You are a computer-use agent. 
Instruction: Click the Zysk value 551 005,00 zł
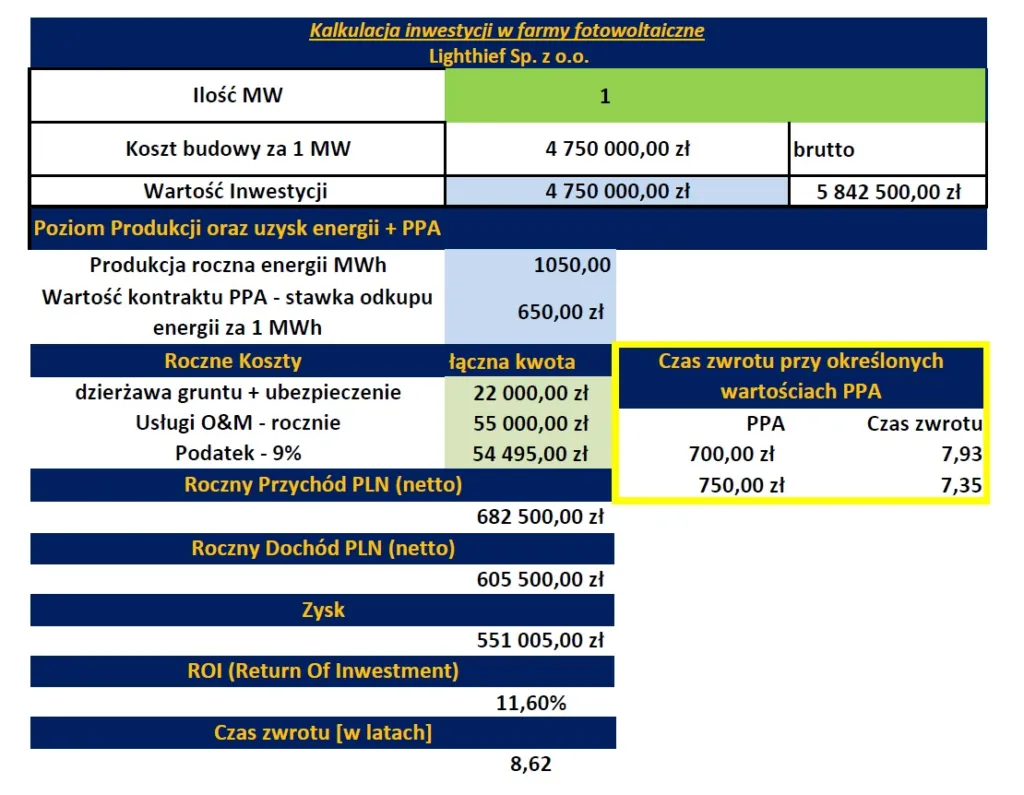[x=540, y=640]
